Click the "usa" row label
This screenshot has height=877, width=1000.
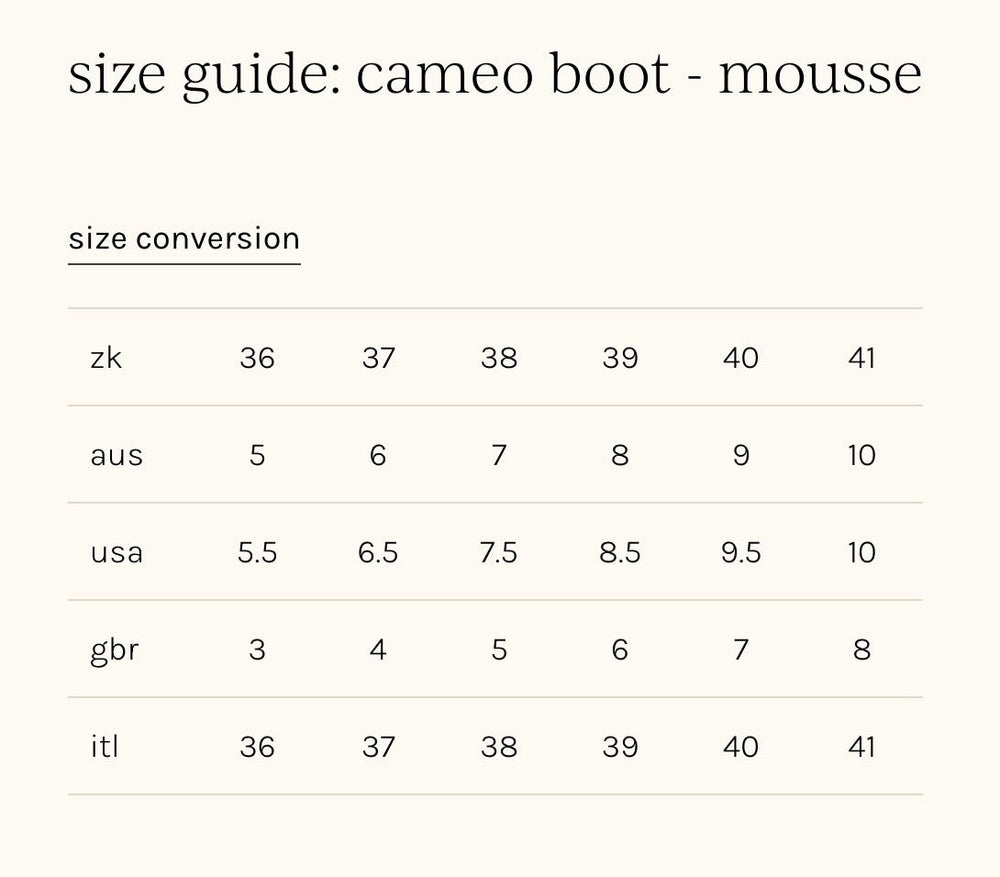[117, 553]
